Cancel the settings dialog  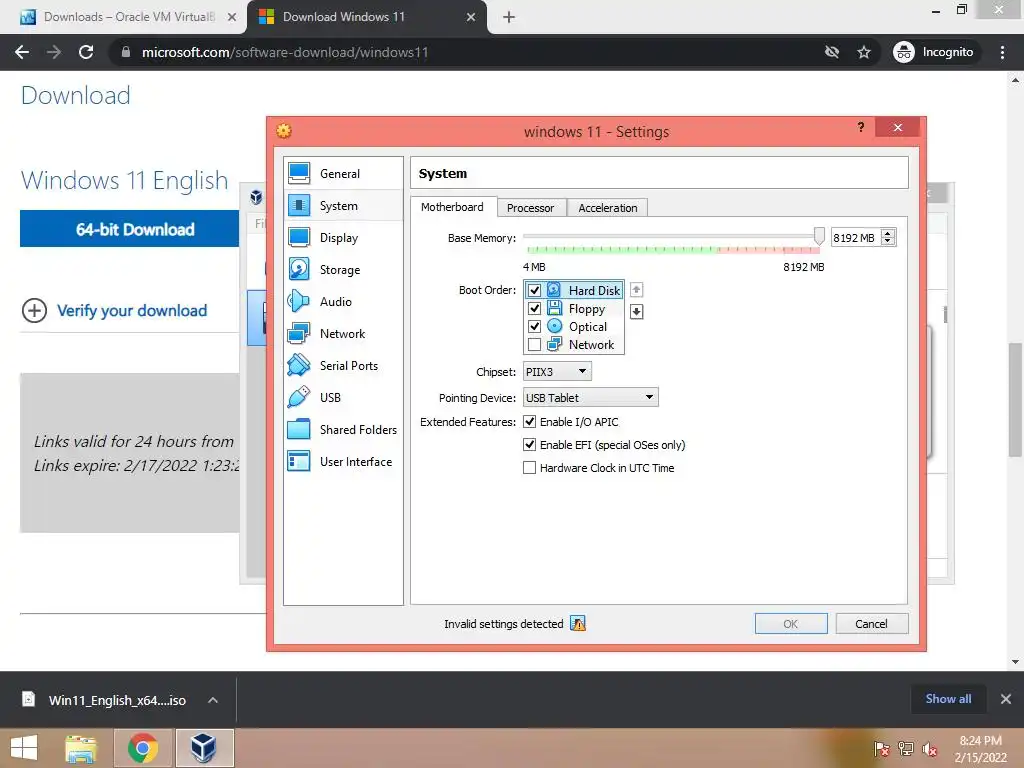click(x=871, y=624)
